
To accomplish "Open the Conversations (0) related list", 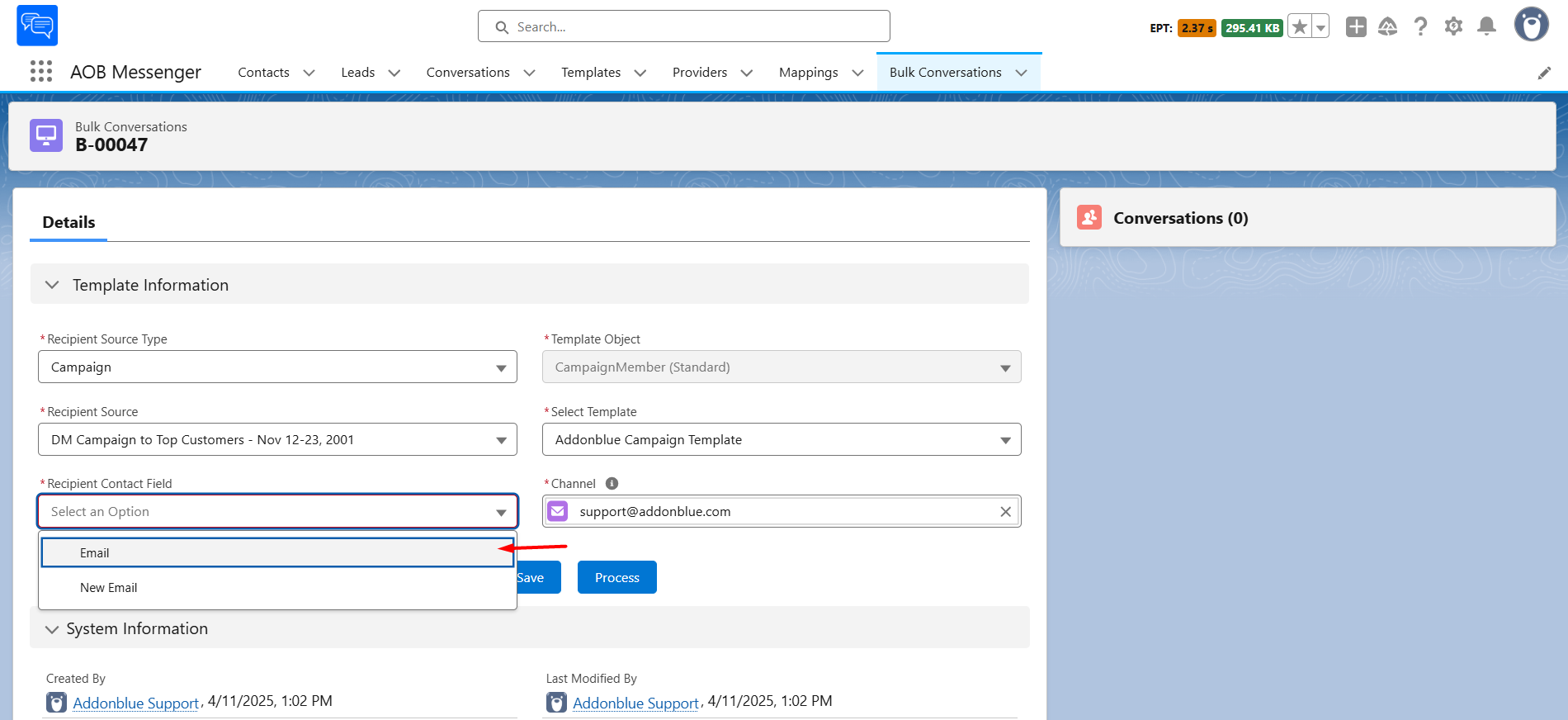I will (x=1180, y=218).
